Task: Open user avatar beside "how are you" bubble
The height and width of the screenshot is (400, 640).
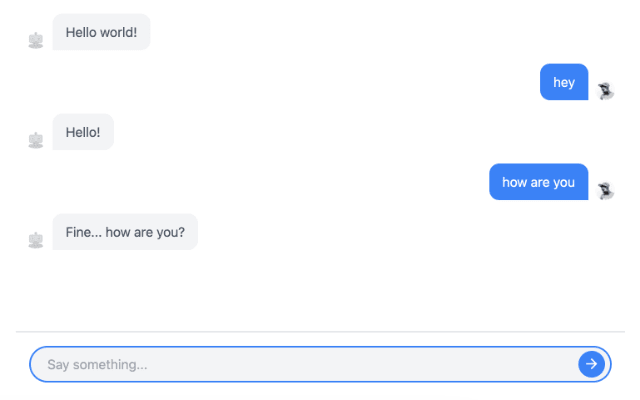Action: coord(606,191)
